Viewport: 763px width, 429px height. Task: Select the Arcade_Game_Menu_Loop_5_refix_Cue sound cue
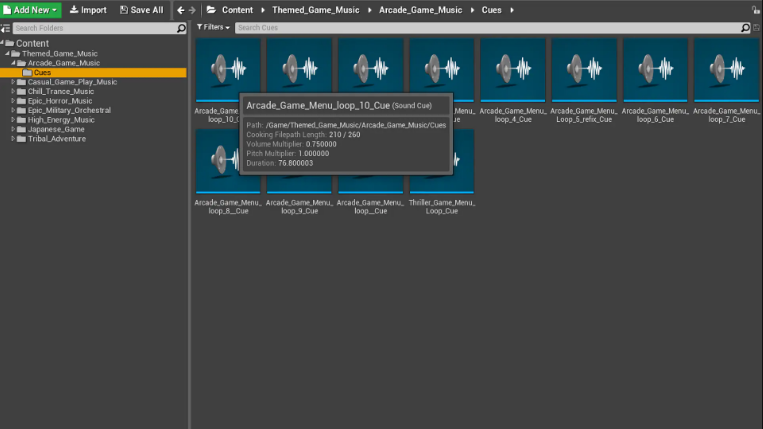click(584, 70)
